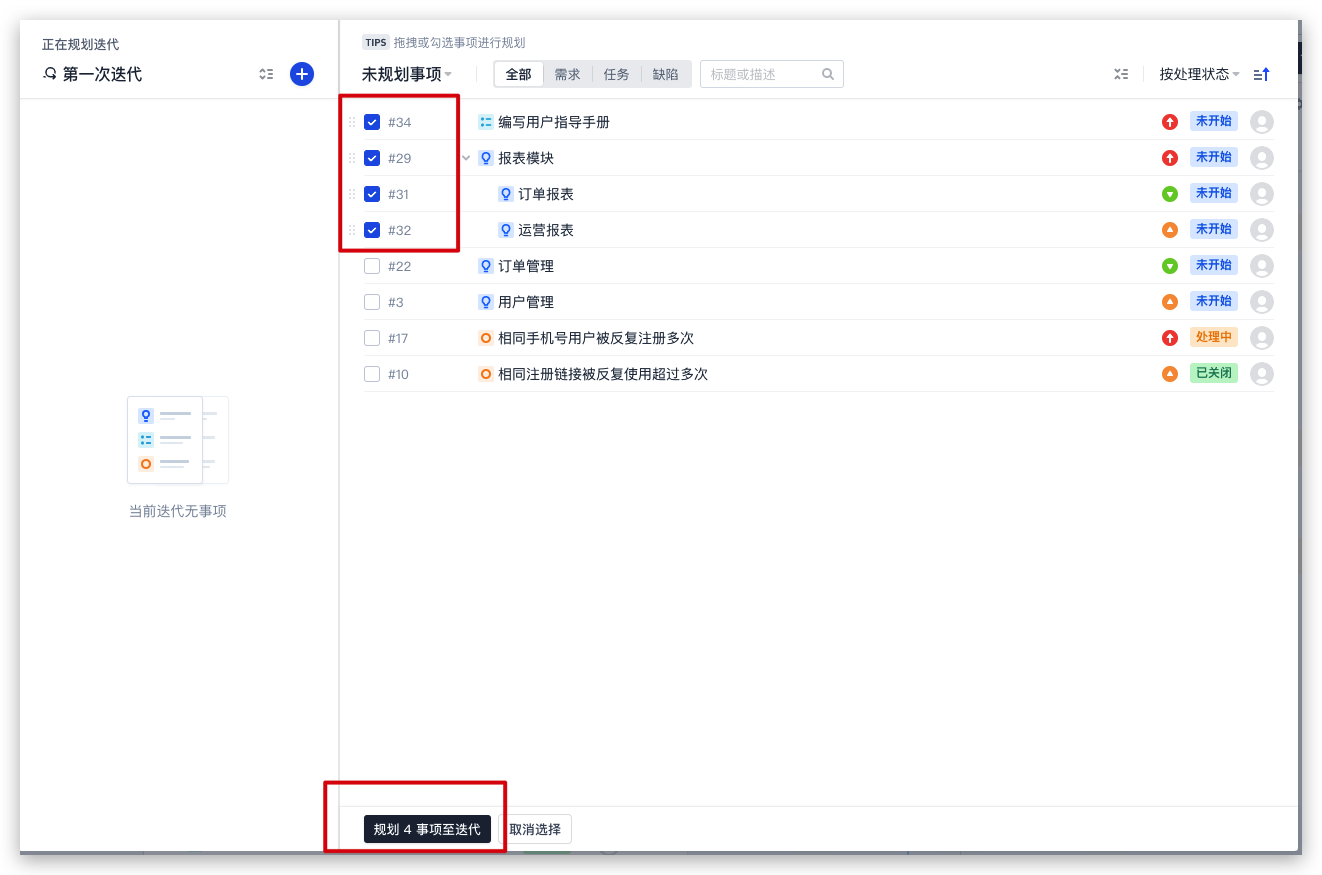The height and width of the screenshot is (875, 1322).
Task: Click the red priority icon on row #17
Action: point(1170,338)
